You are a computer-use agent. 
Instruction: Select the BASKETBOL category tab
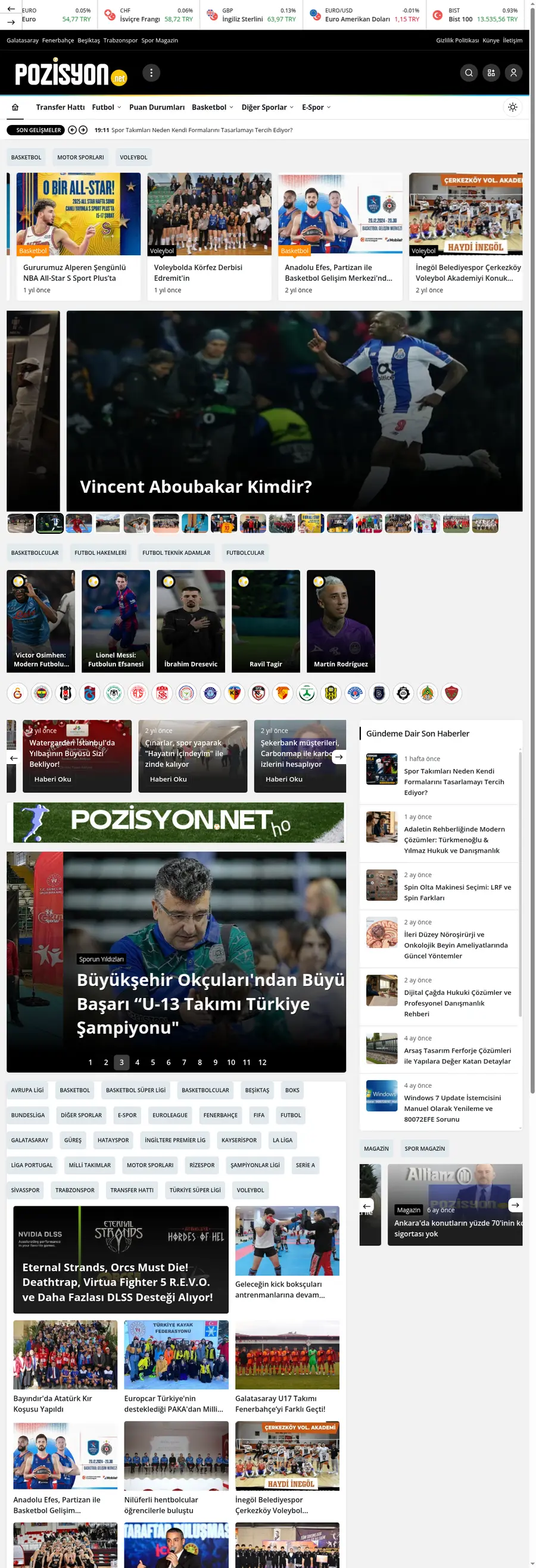coord(26,157)
